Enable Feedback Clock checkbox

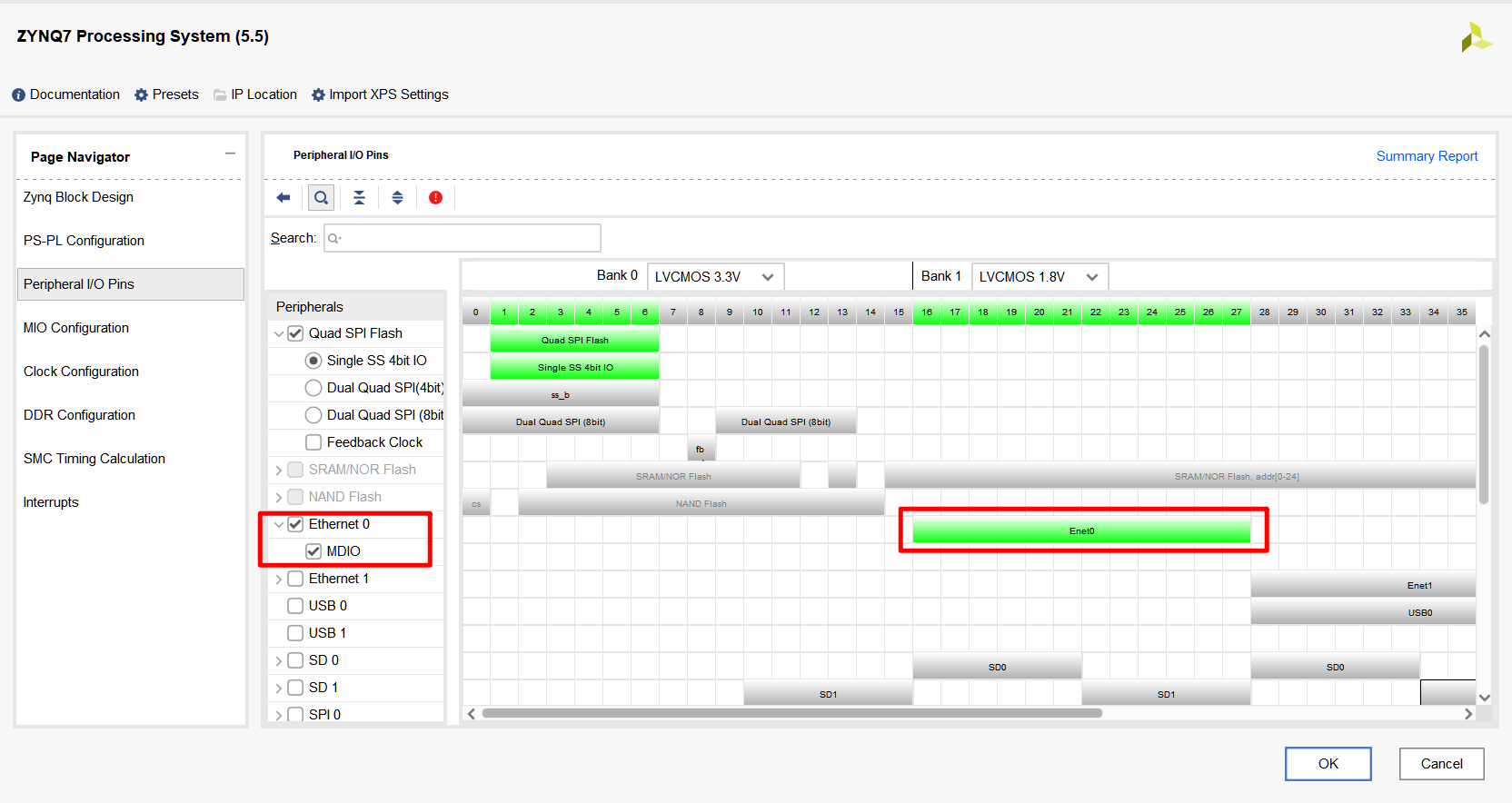coord(313,442)
